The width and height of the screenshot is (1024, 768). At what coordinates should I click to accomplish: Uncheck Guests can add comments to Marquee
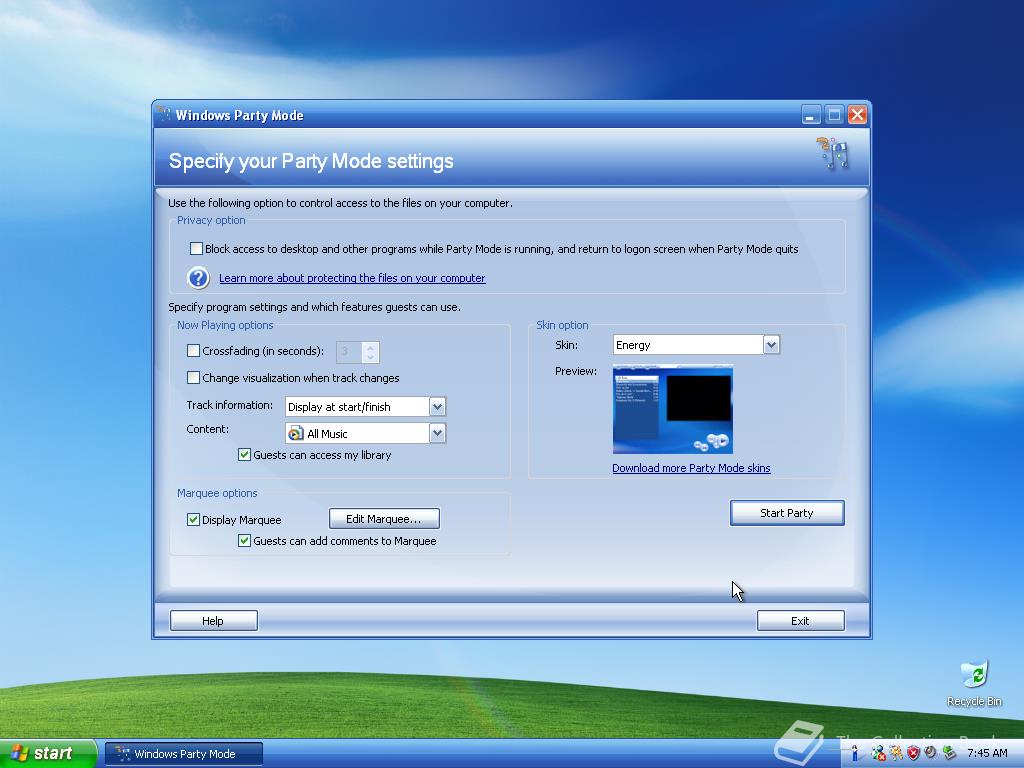click(244, 540)
